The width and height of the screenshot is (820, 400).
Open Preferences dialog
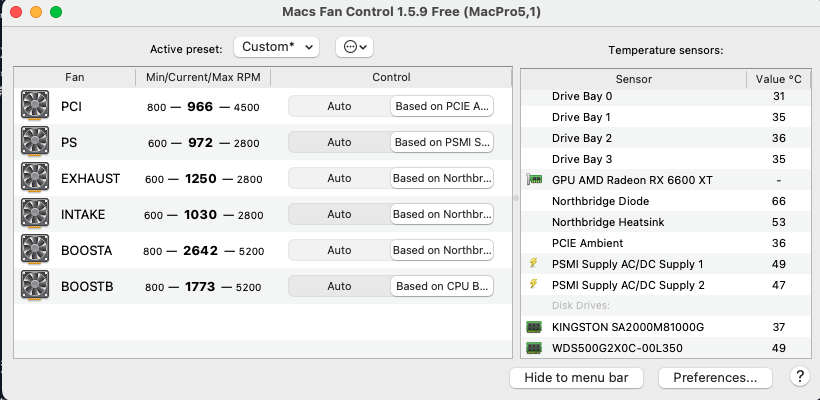[715, 377]
